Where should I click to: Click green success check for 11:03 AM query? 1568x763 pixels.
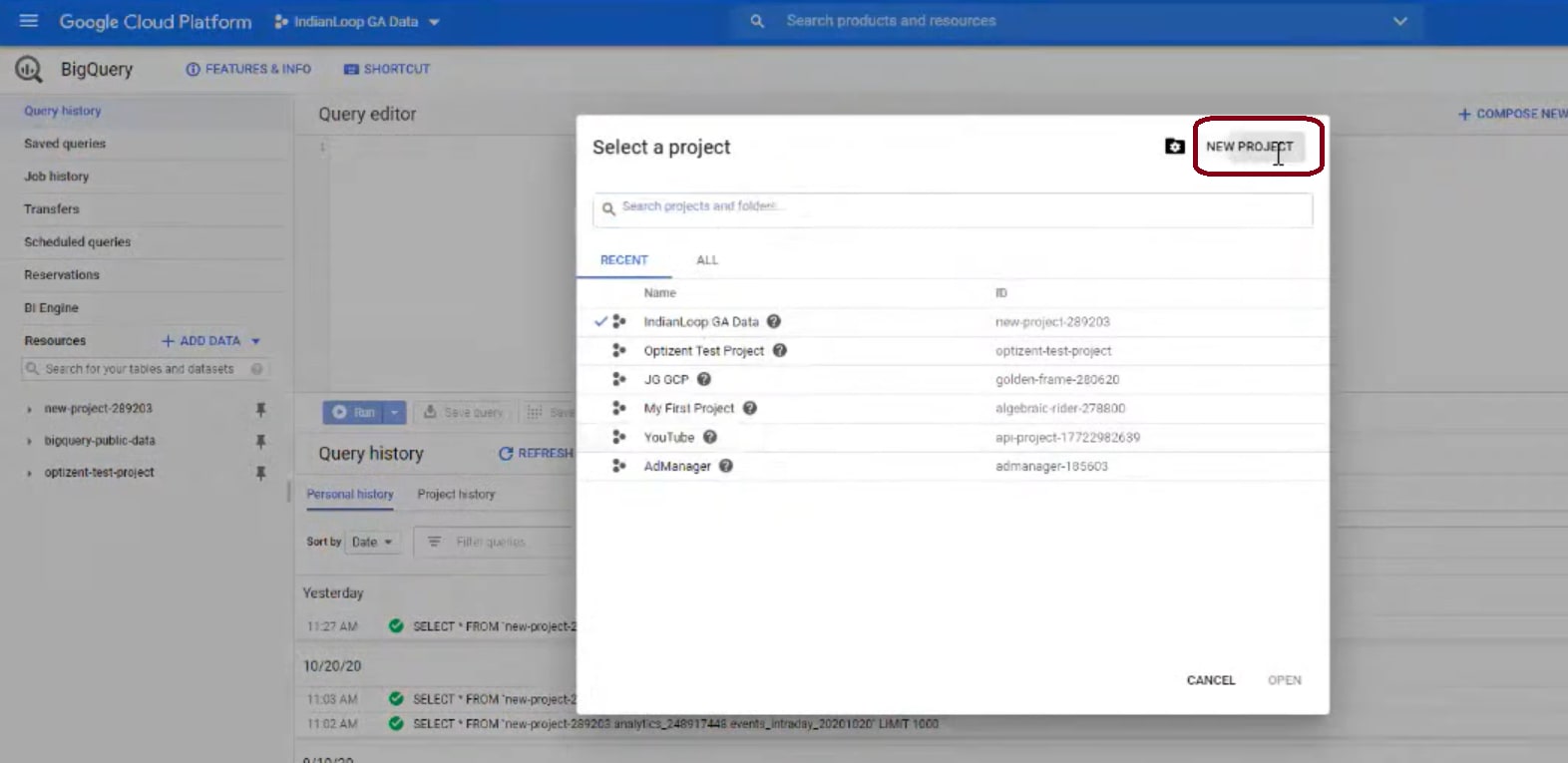(396, 699)
